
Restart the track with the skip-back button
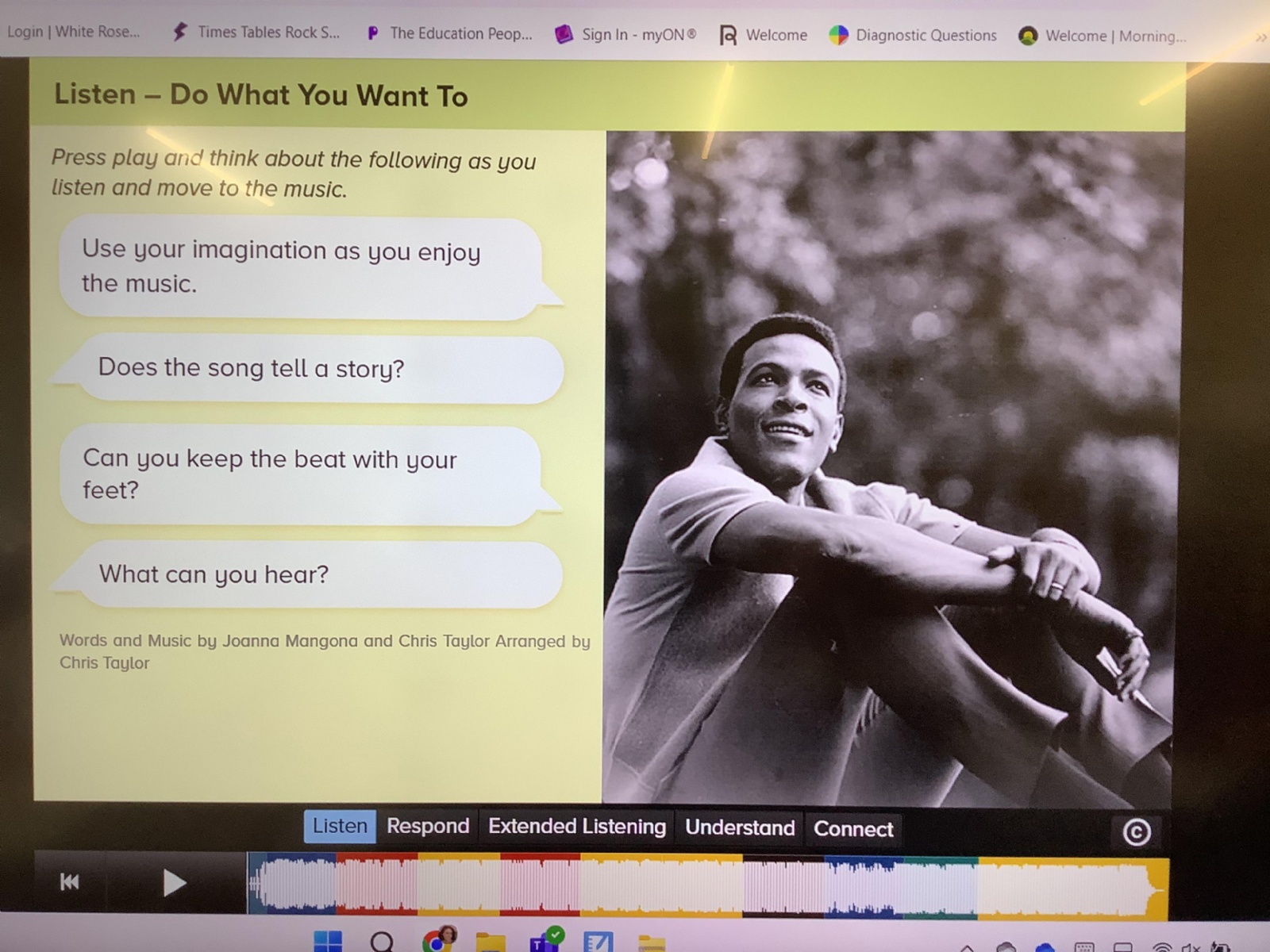click(x=70, y=881)
